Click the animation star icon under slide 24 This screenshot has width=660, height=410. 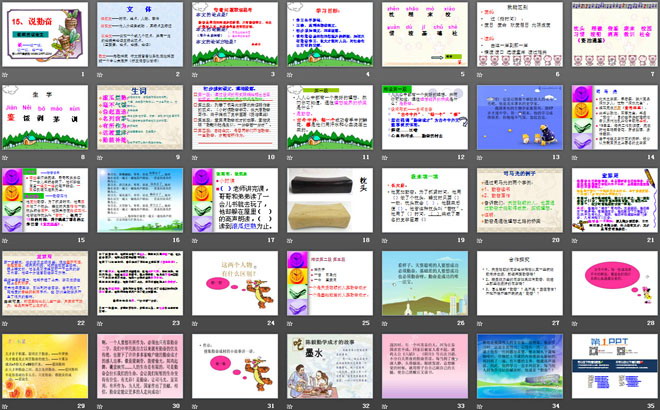tap(195, 323)
